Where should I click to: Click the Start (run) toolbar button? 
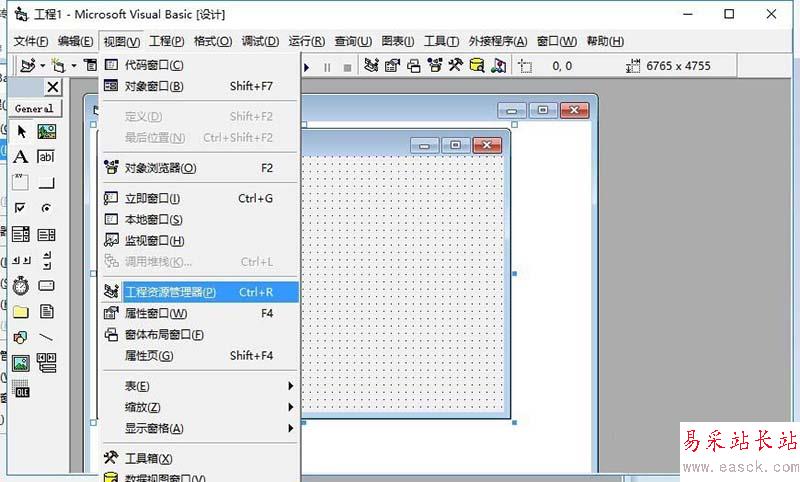click(307, 67)
